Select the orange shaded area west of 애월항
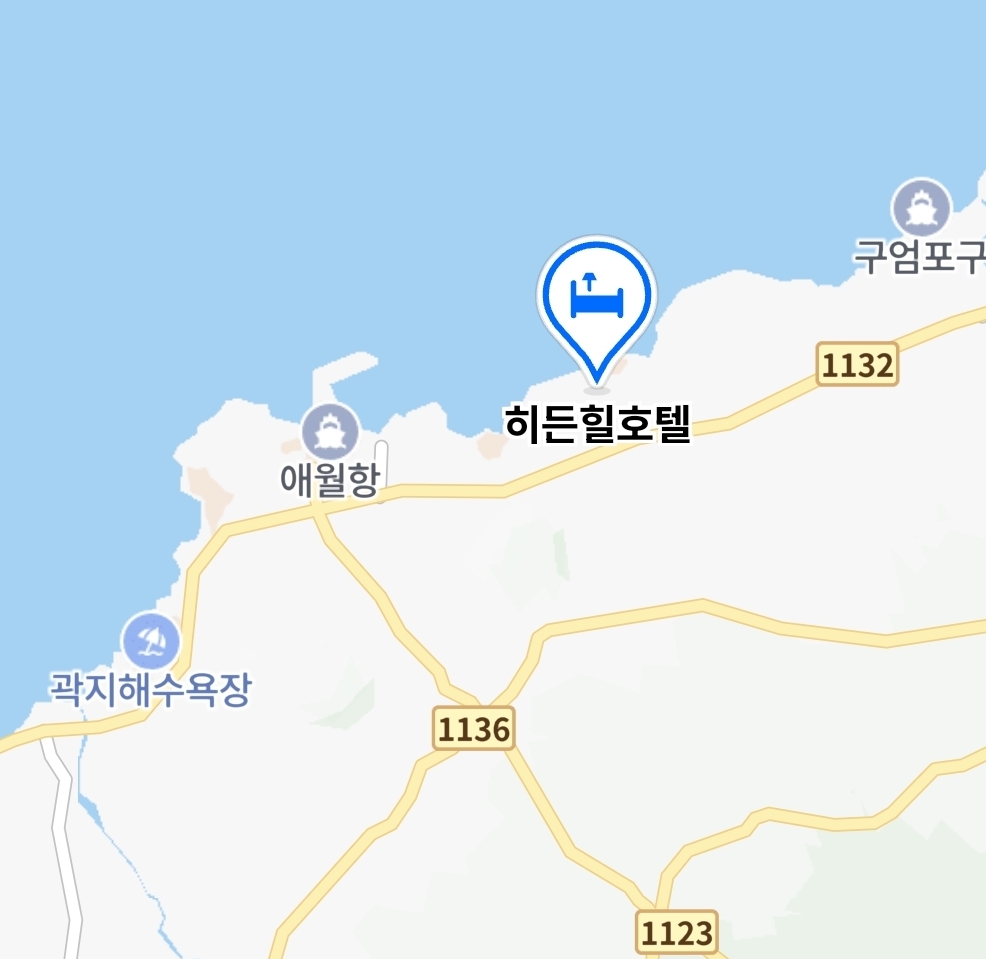This screenshot has width=986, height=959. [209, 495]
